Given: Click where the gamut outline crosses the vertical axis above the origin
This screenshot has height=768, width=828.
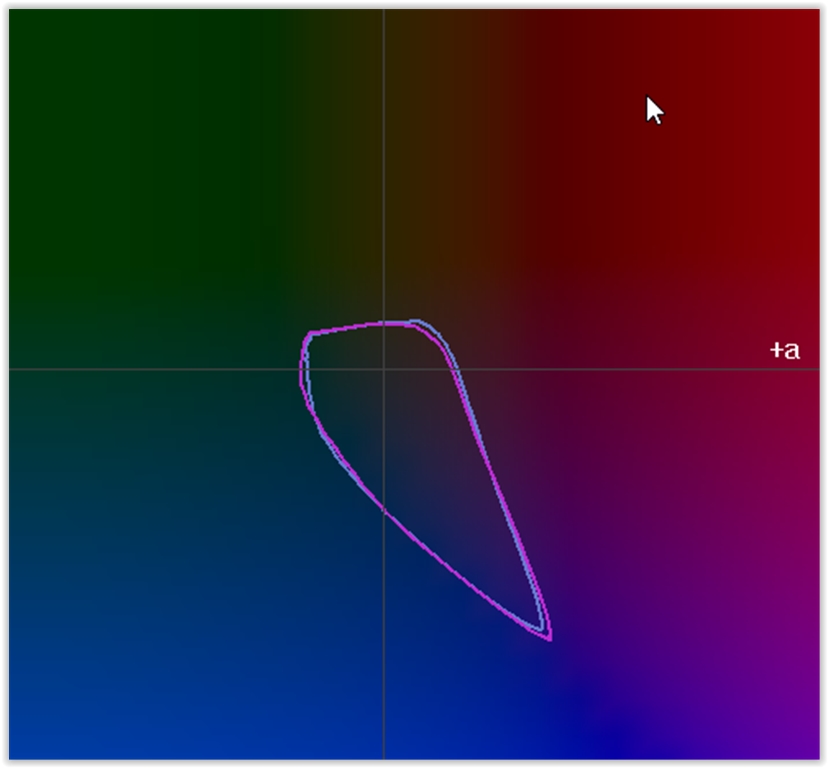Looking at the screenshot, I should [384, 323].
